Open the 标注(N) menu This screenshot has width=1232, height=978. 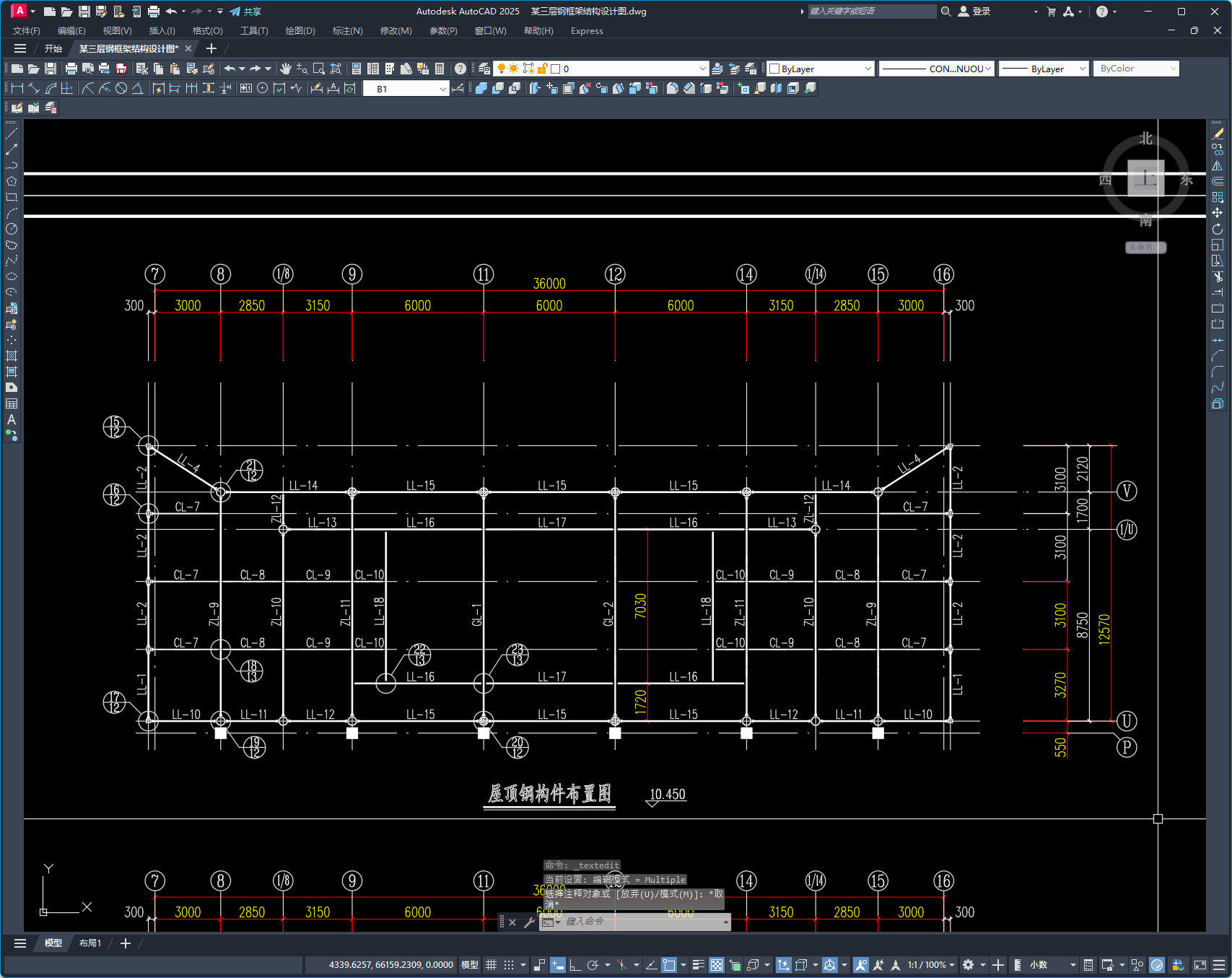[347, 31]
